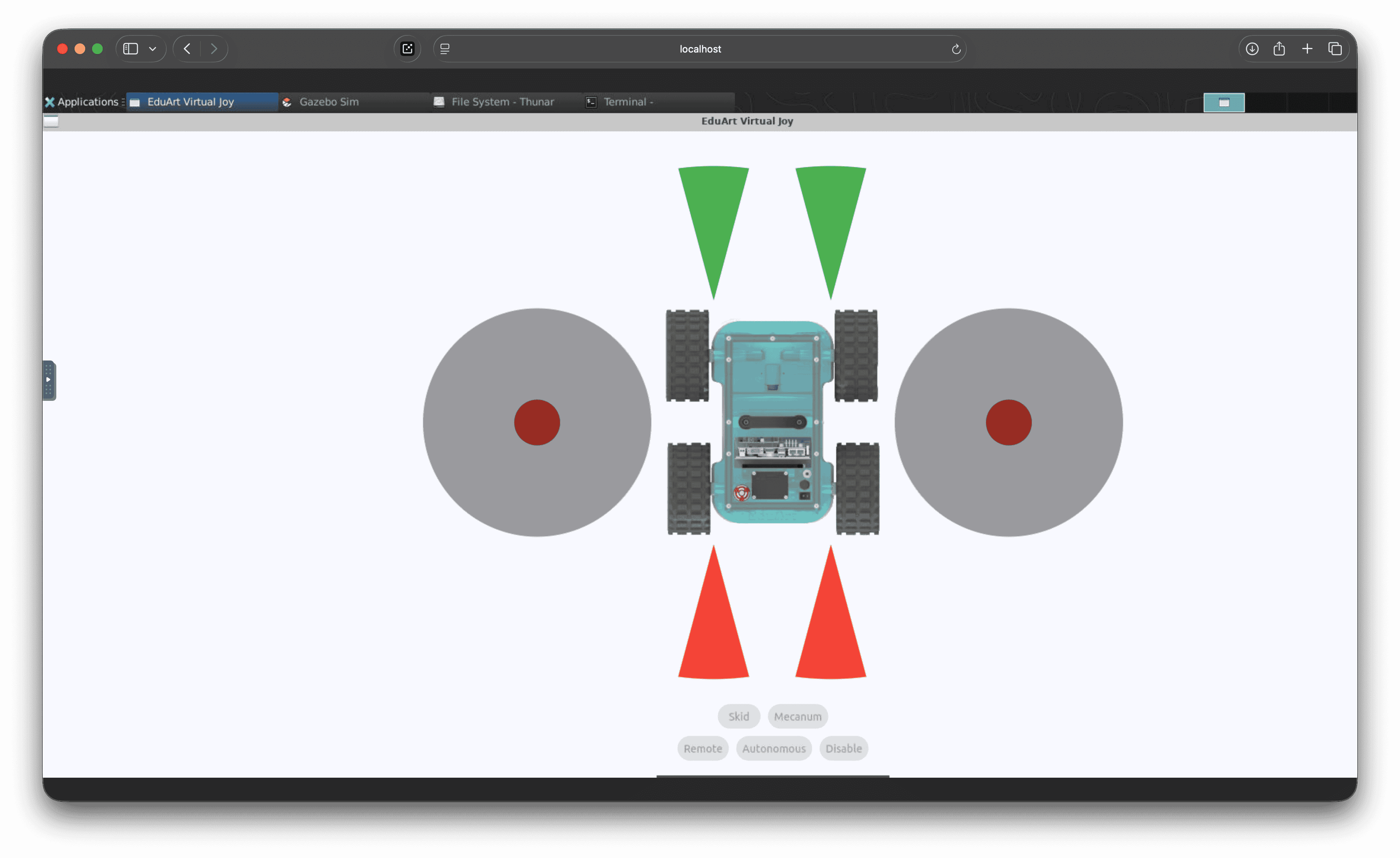Viewport: 1400px width, 858px height.
Task: Activate Autonomous mode
Action: 774,748
